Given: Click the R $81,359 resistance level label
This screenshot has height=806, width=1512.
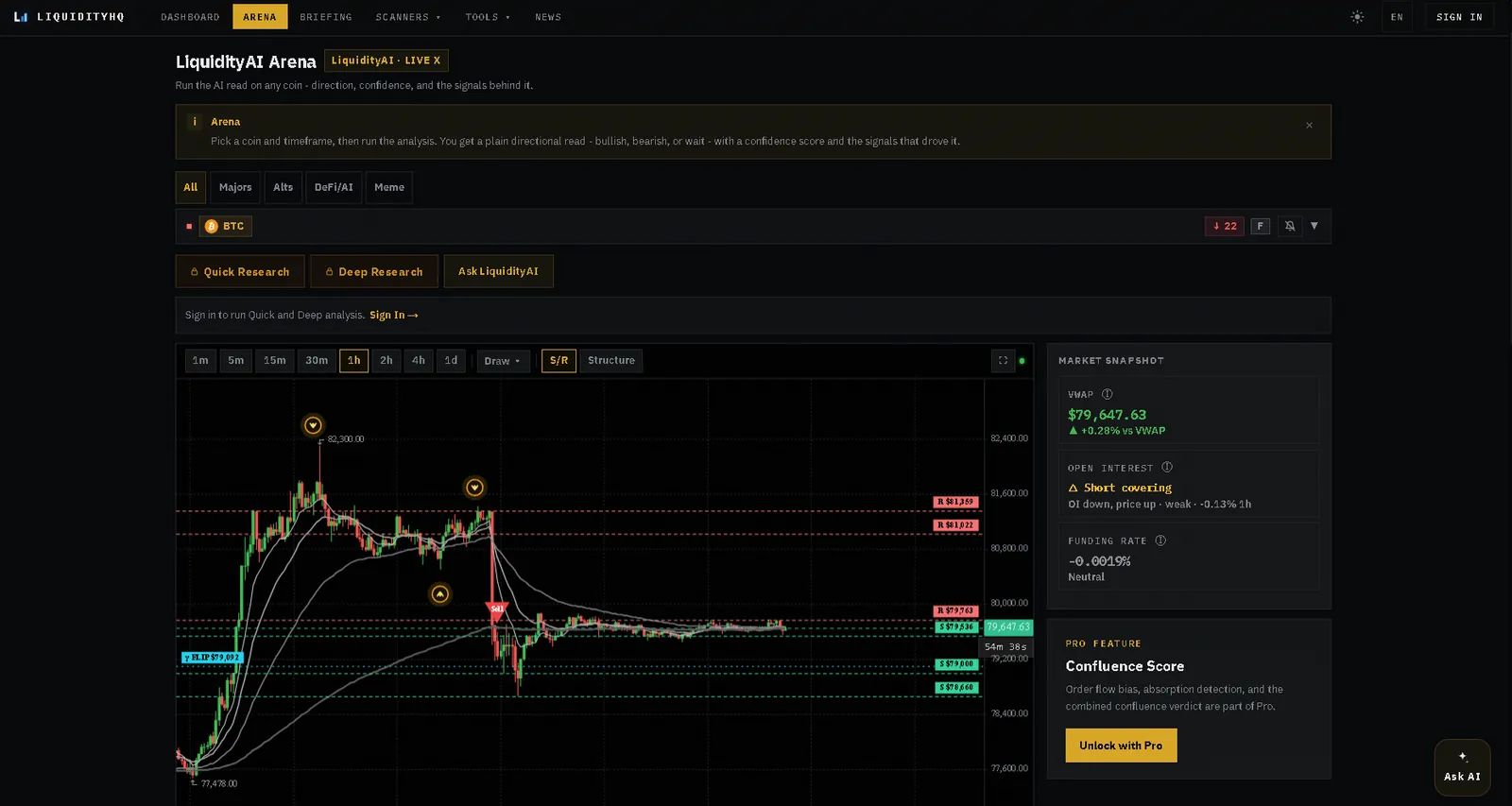Looking at the screenshot, I should (955, 502).
